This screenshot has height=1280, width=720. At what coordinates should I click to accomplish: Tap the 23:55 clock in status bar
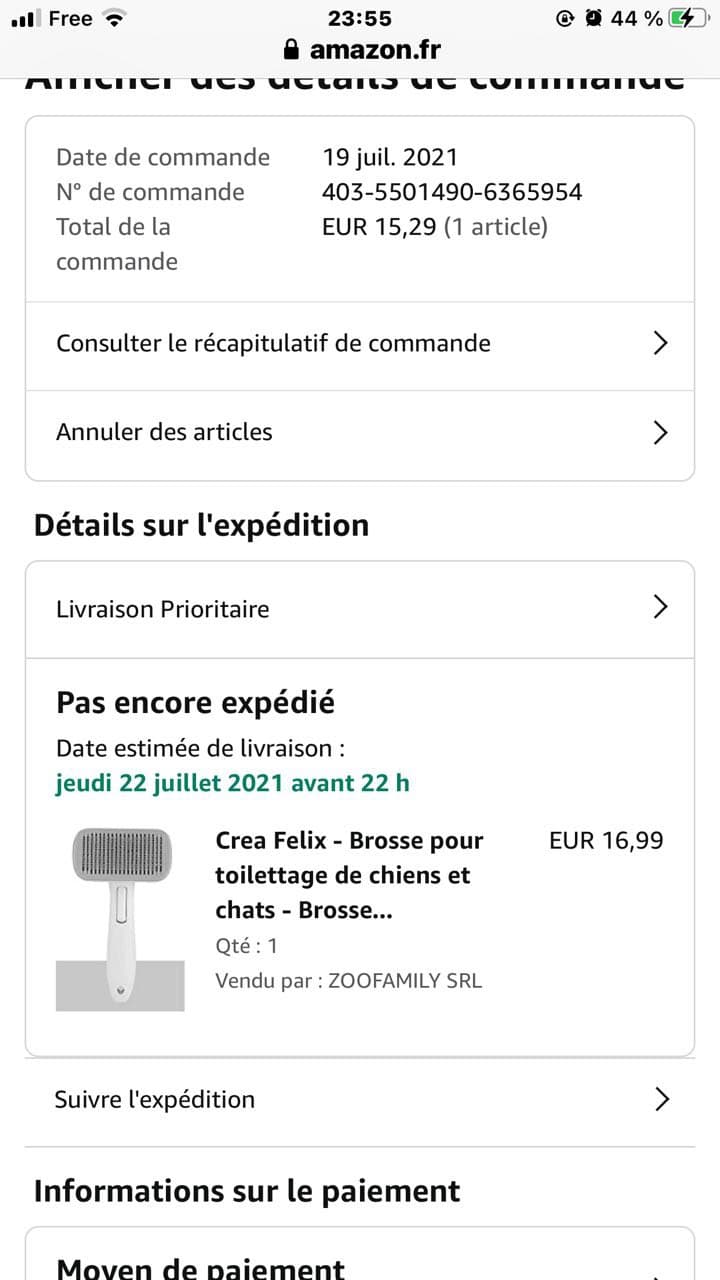tap(359, 18)
